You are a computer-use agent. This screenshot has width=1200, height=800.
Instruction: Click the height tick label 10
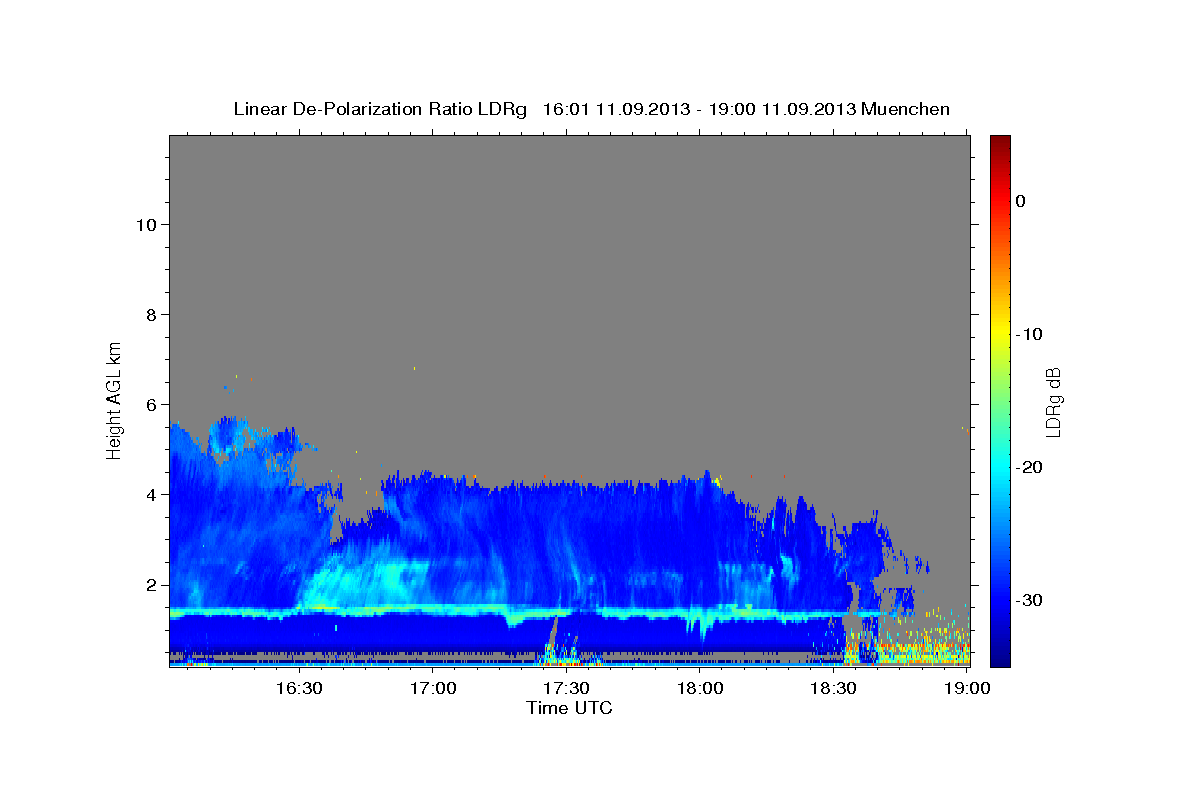click(149, 225)
